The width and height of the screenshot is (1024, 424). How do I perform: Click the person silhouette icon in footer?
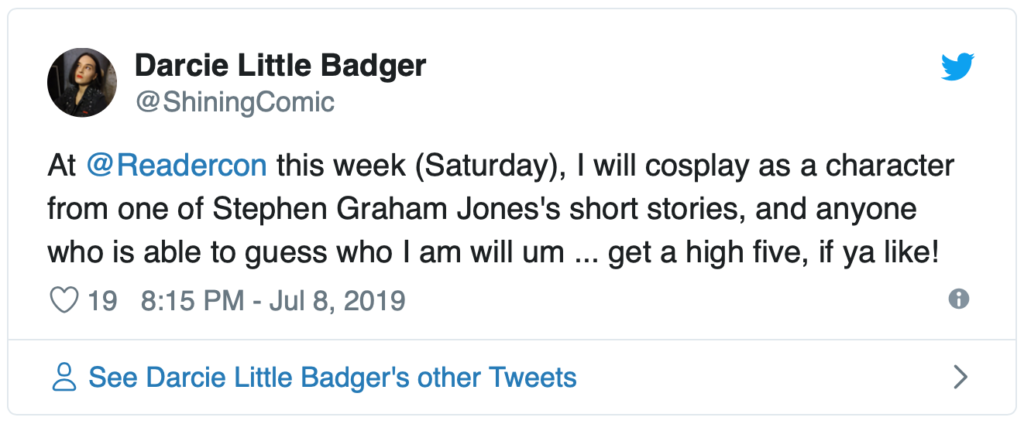point(65,377)
